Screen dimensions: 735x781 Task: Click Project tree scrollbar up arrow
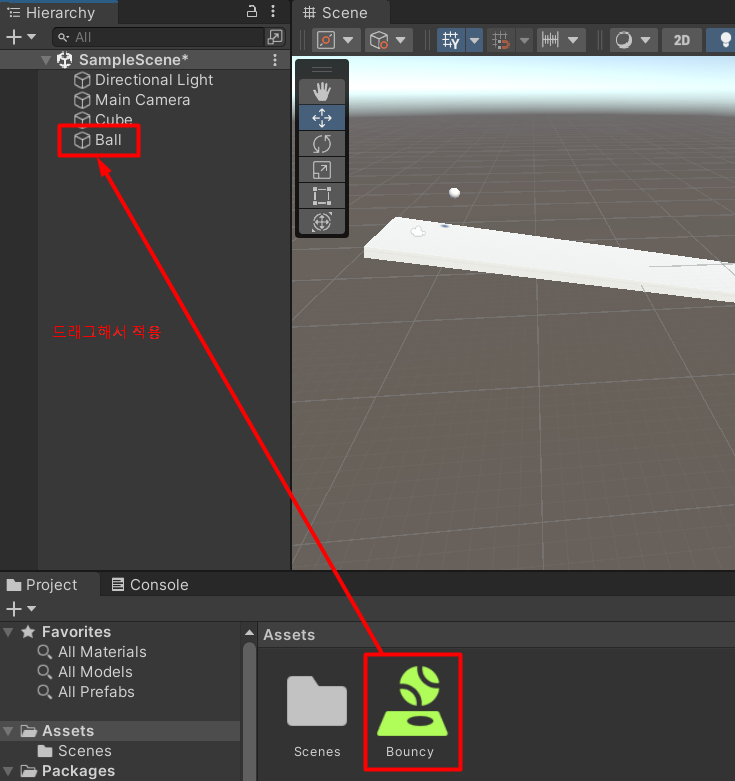coord(249,633)
